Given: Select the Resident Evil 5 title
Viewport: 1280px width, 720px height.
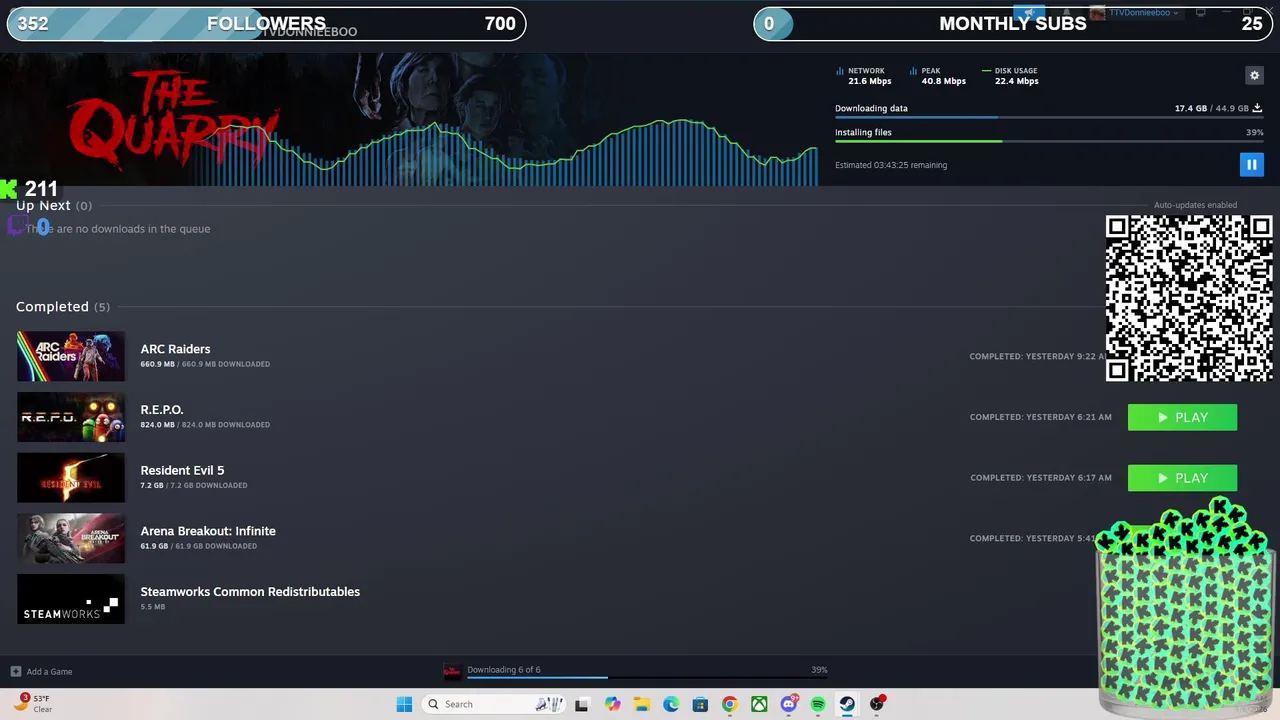Looking at the screenshot, I should (x=182, y=470).
